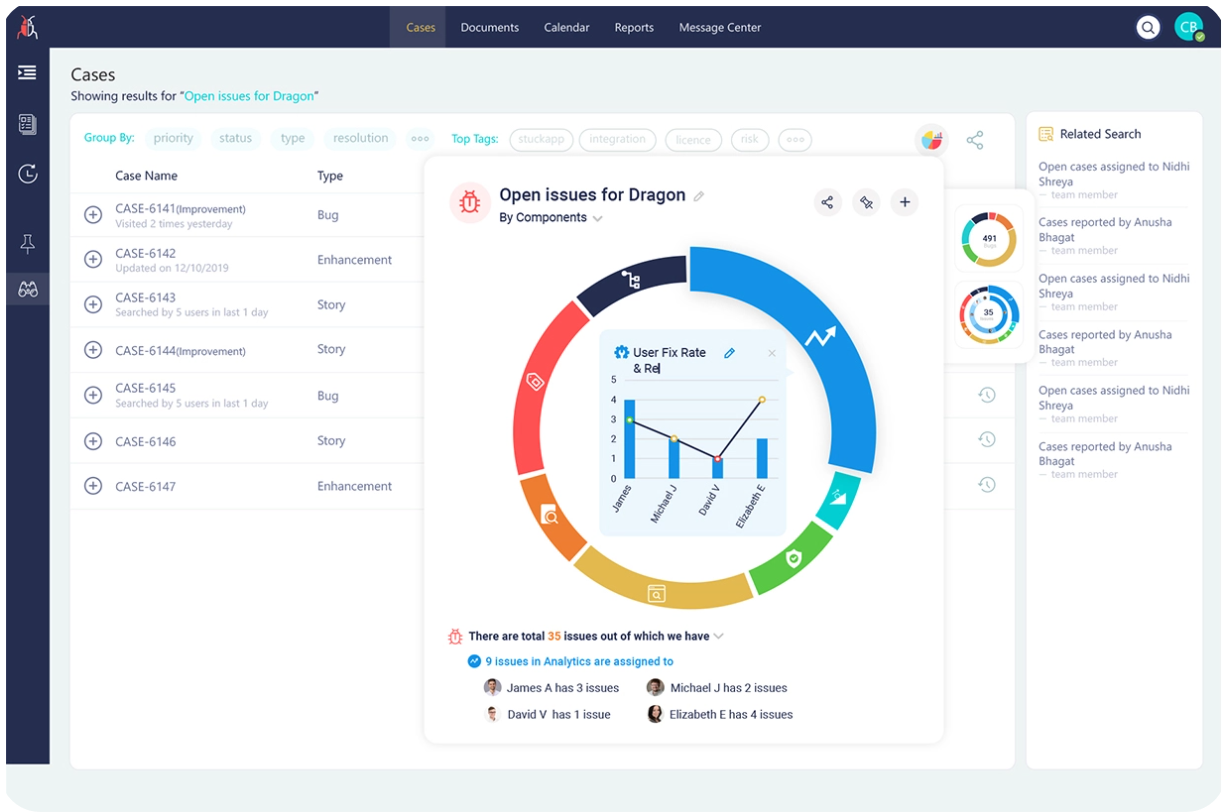Click the Open issues for Dragon search link
The image size is (1227, 812).
[x=250, y=96]
